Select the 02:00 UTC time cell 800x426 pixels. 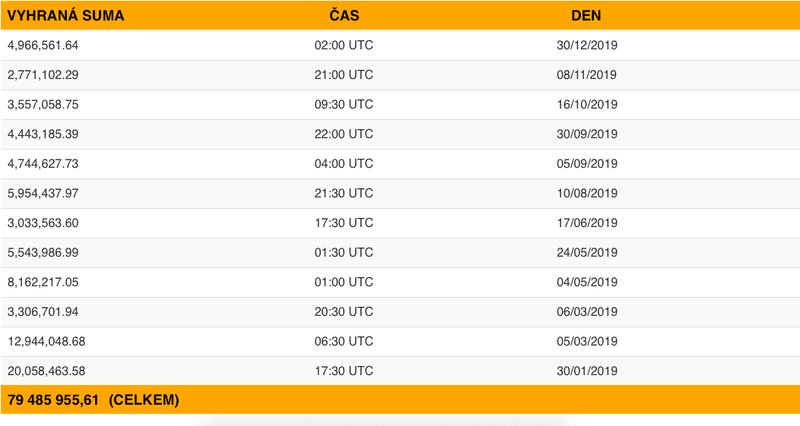coord(344,45)
